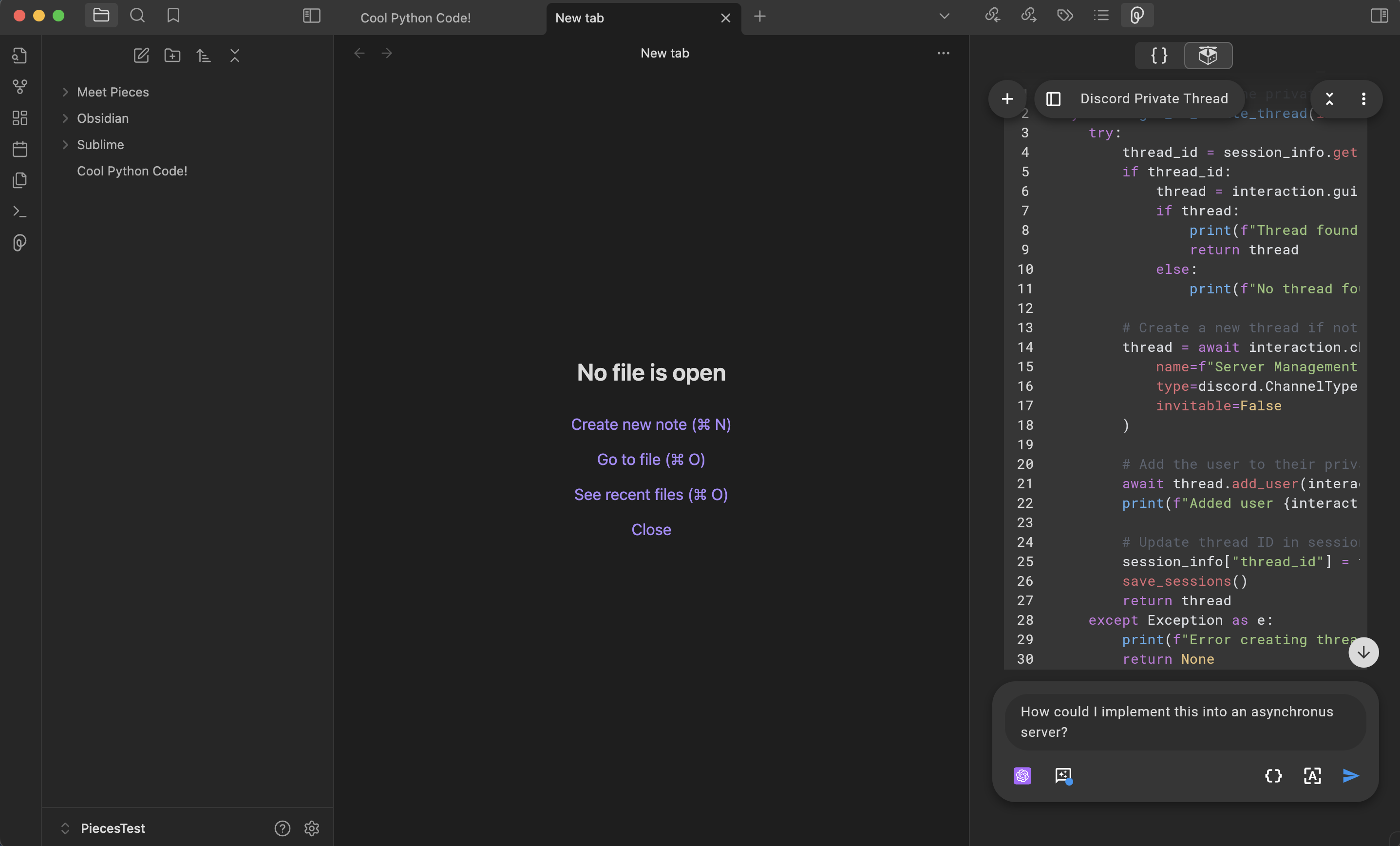Viewport: 1400px width, 846px height.
Task: Open graph view ribbon icon
Action: (x=20, y=86)
